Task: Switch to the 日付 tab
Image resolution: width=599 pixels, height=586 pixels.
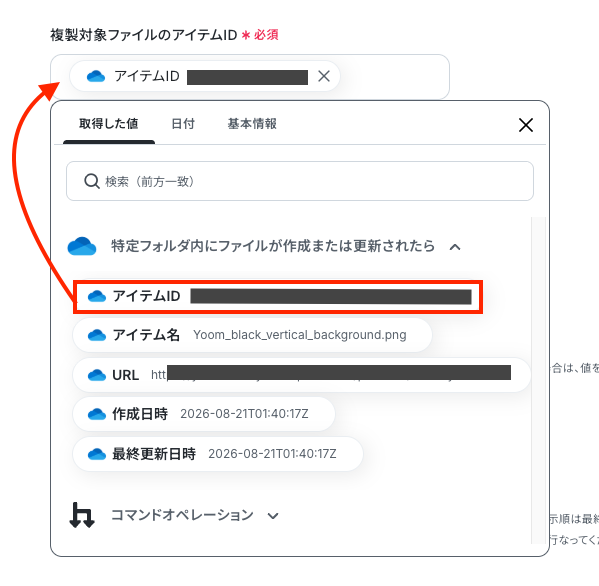Action: [183, 124]
